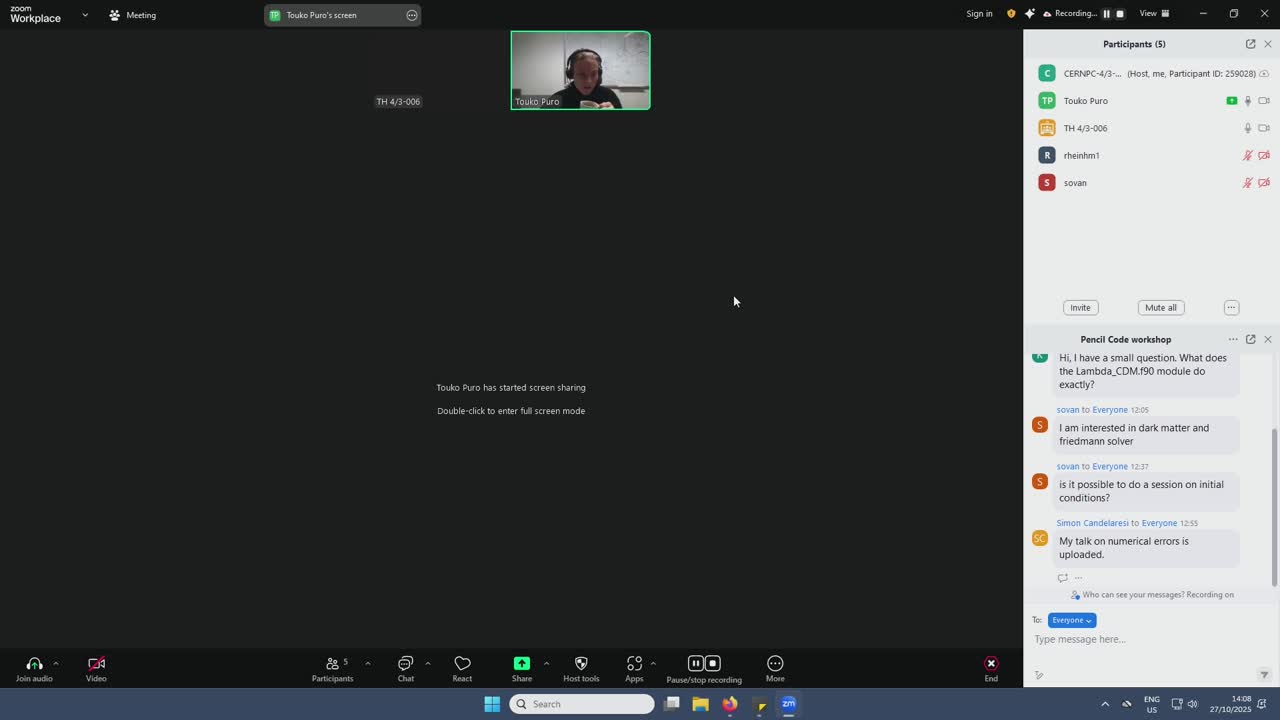Pop out the Participants panel

[1250, 44]
